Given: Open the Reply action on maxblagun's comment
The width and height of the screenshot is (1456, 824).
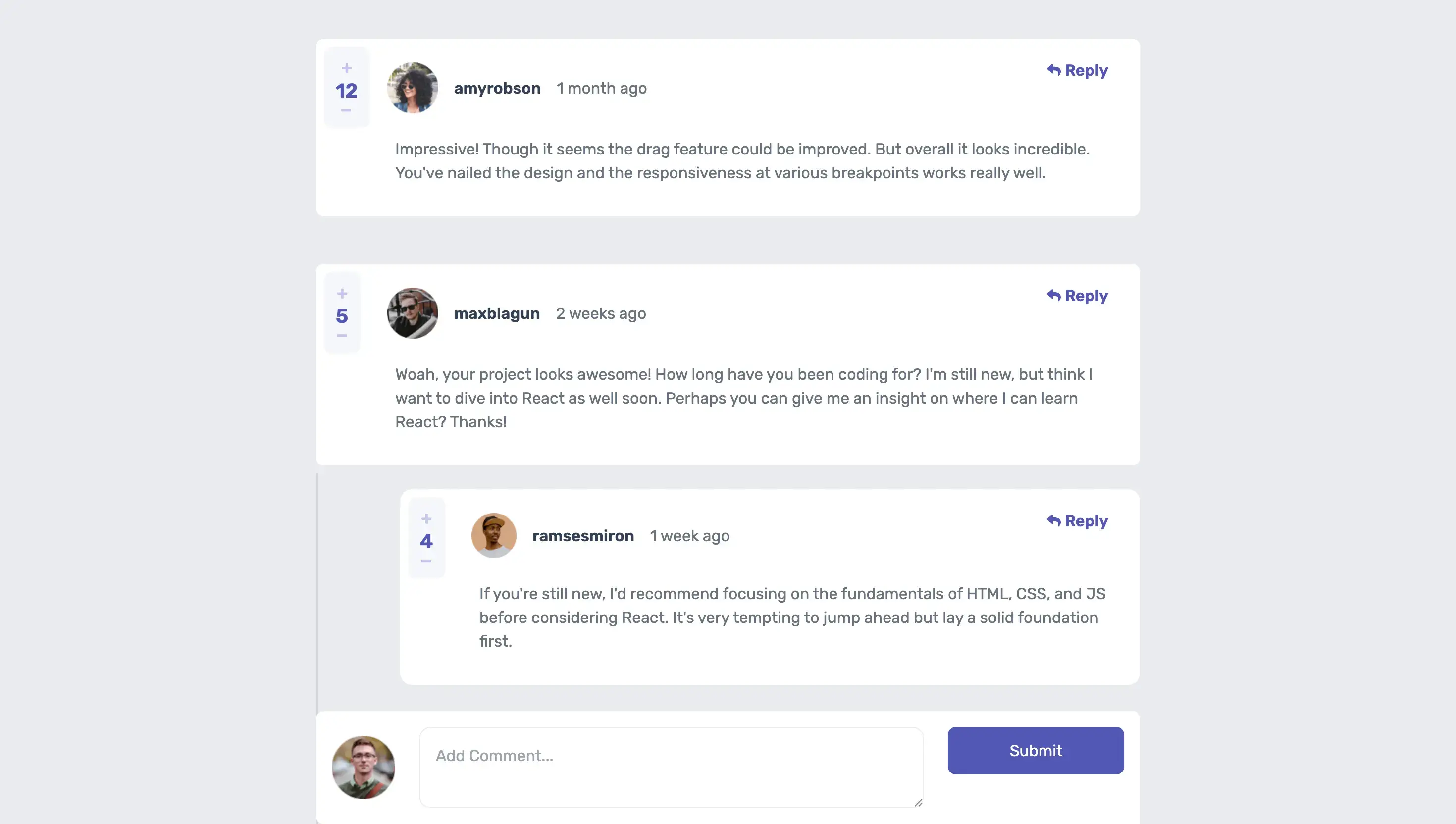Looking at the screenshot, I should (1077, 295).
